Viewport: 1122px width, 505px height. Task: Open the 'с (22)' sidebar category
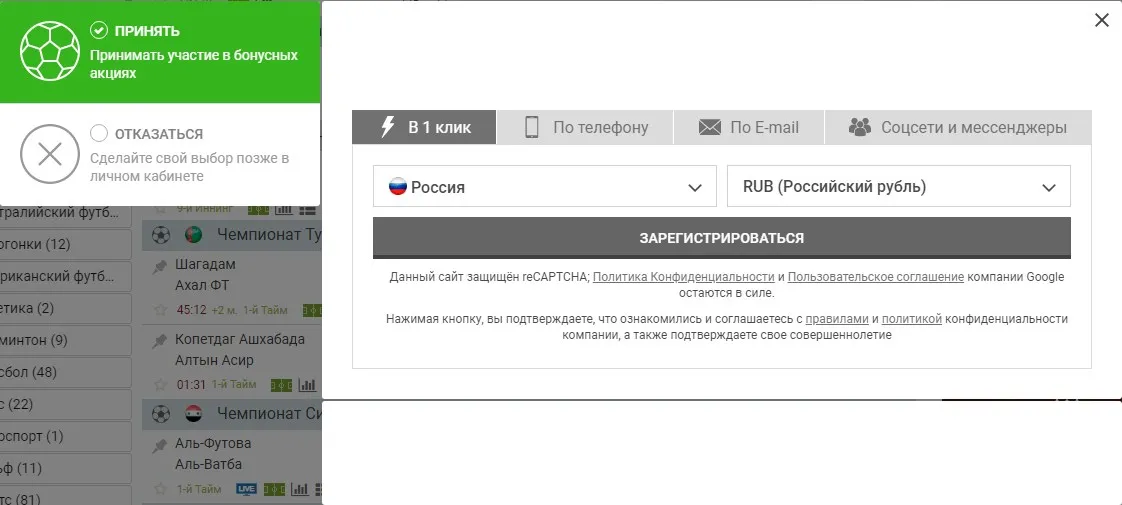click(65, 405)
